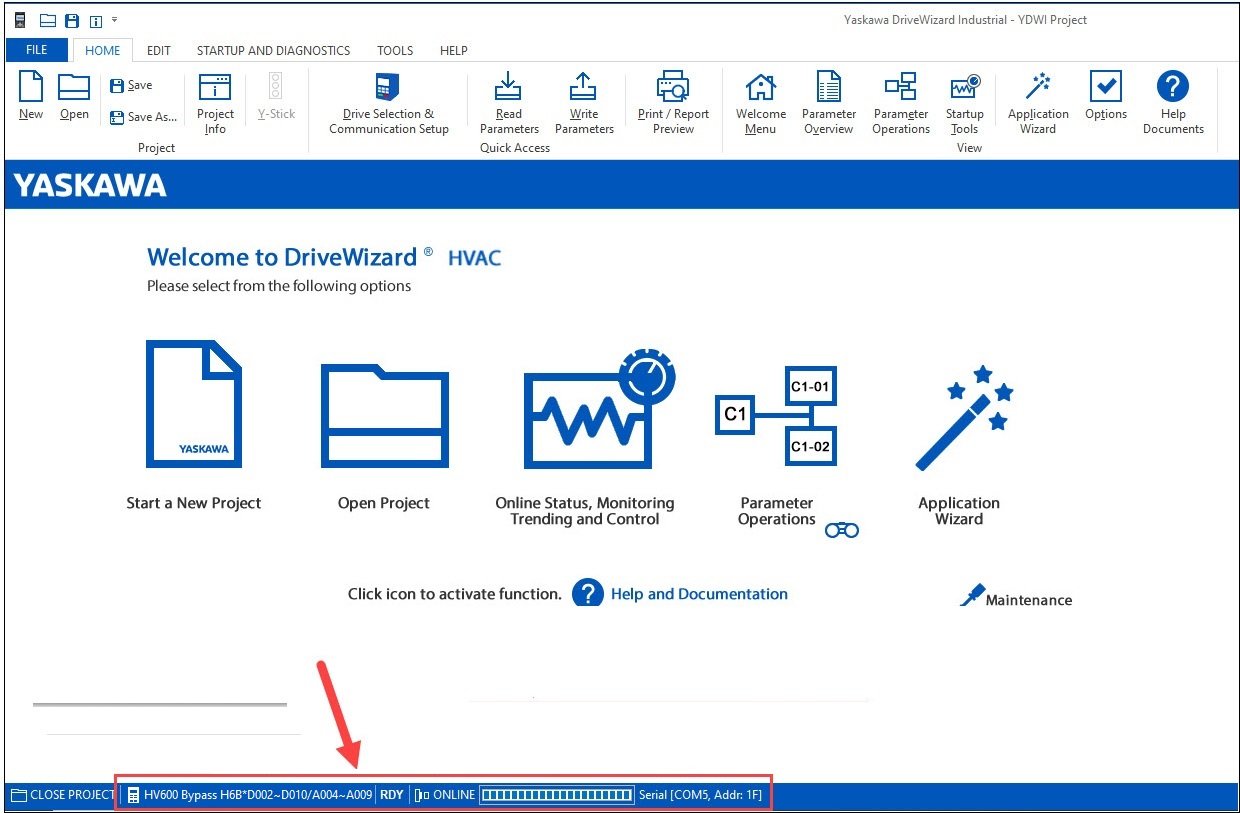Click the application icon in the title bar
1240x813 pixels.
19,20
